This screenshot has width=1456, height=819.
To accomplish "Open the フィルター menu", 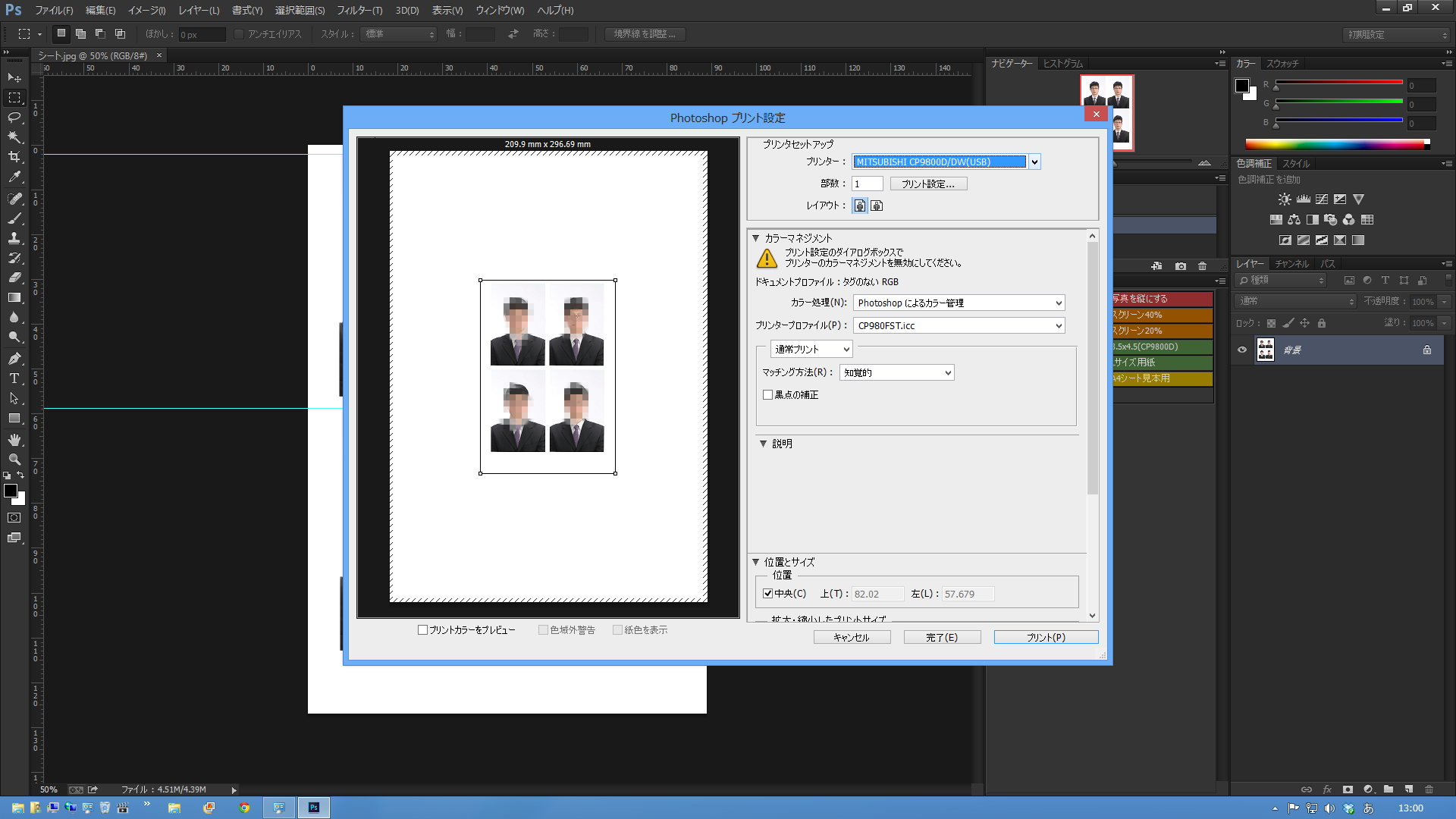I will pyautogui.click(x=359, y=11).
